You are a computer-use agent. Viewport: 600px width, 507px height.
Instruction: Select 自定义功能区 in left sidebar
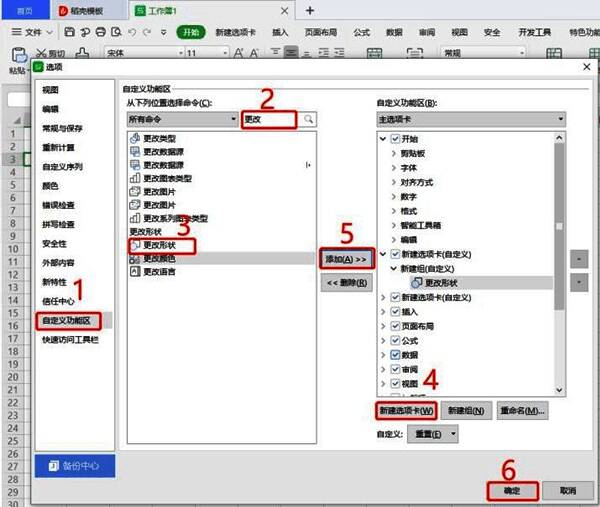pyautogui.click(x=66, y=321)
